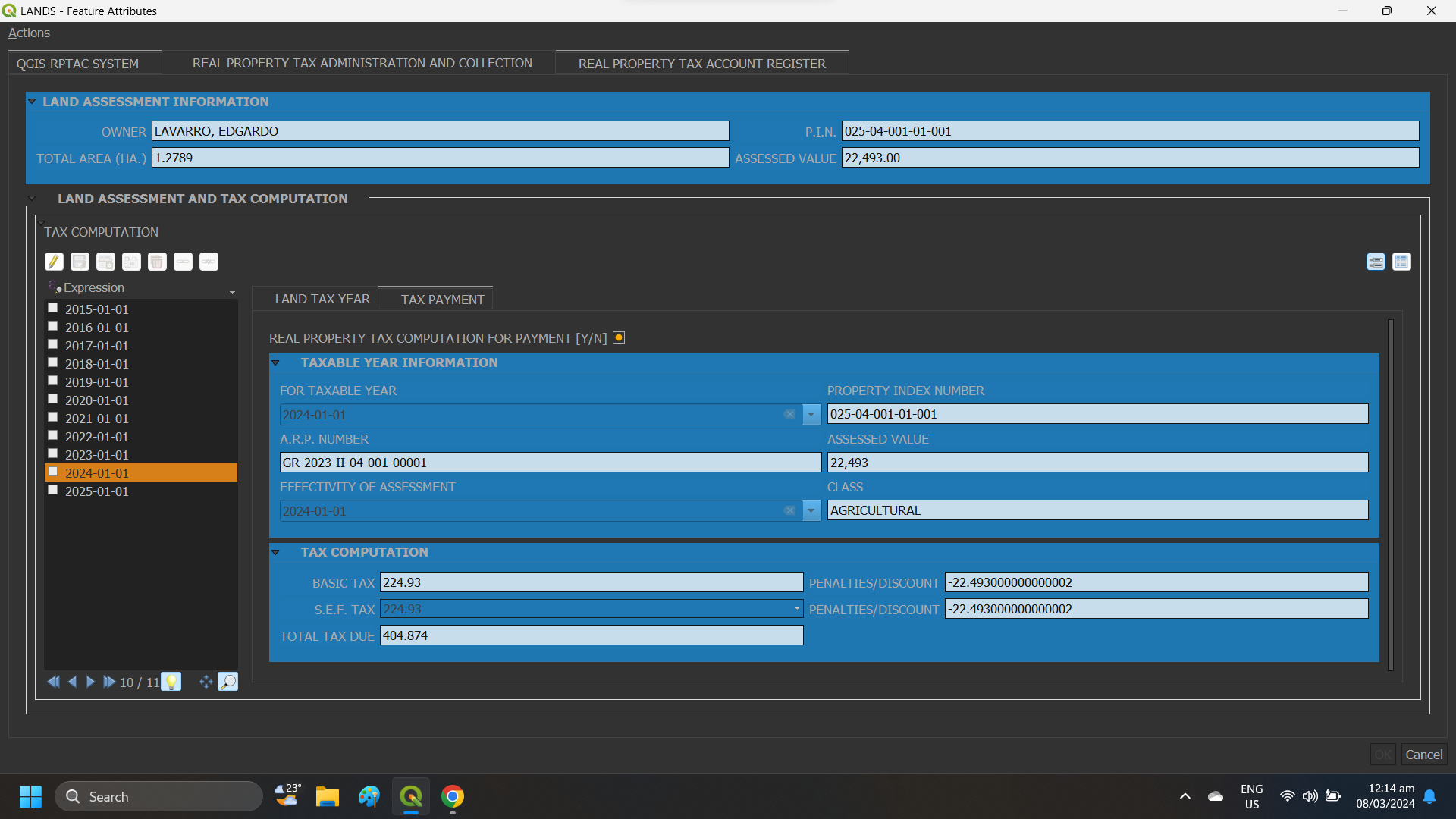Highlight the current feature using the lightbulb
Screen dimensions: 1456x819
pos(171,681)
